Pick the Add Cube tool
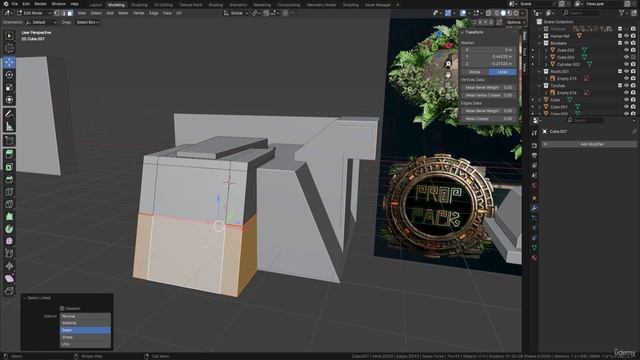Screen dimensions: 640x360 [x=9, y=141]
